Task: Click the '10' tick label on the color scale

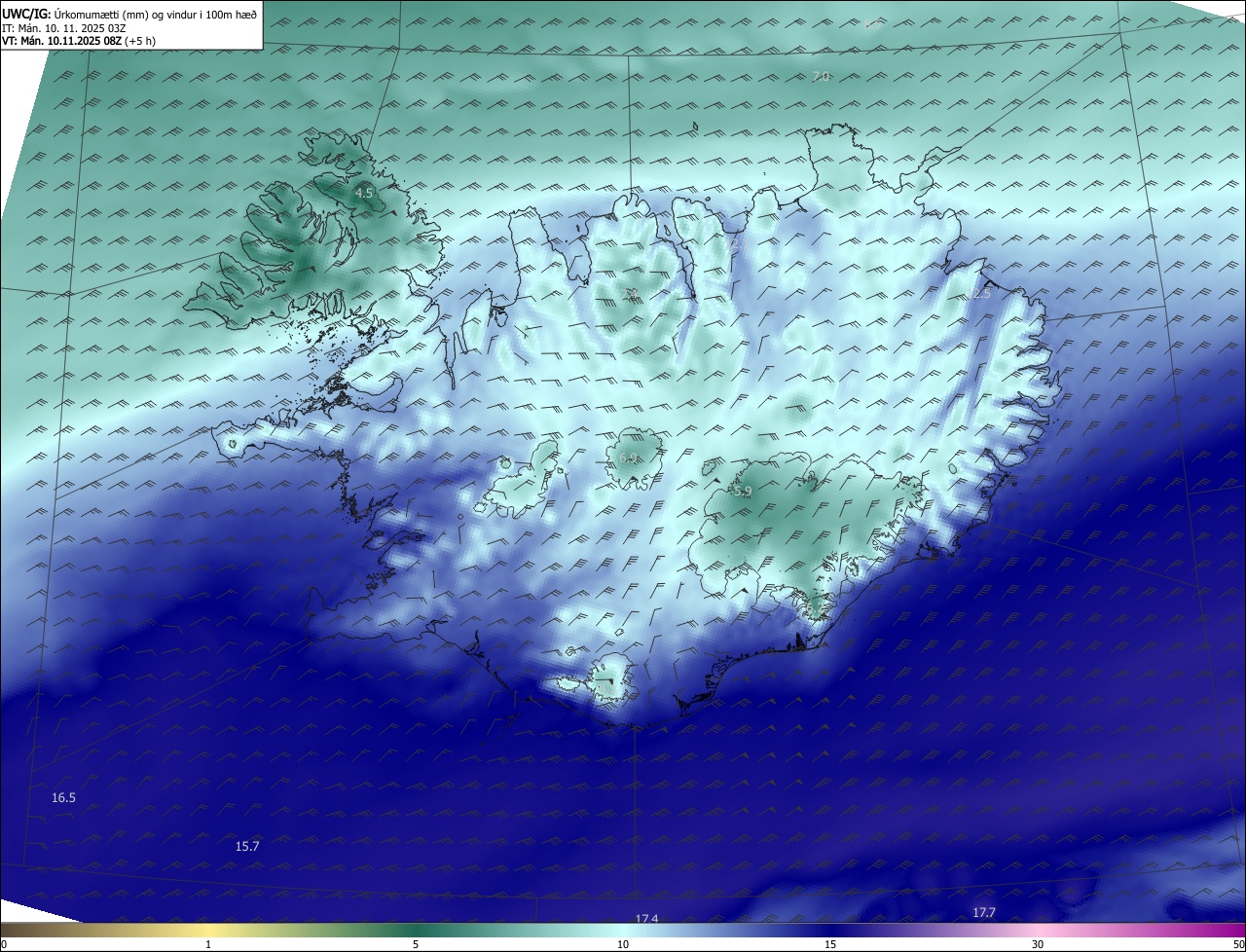Action: pos(623,945)
